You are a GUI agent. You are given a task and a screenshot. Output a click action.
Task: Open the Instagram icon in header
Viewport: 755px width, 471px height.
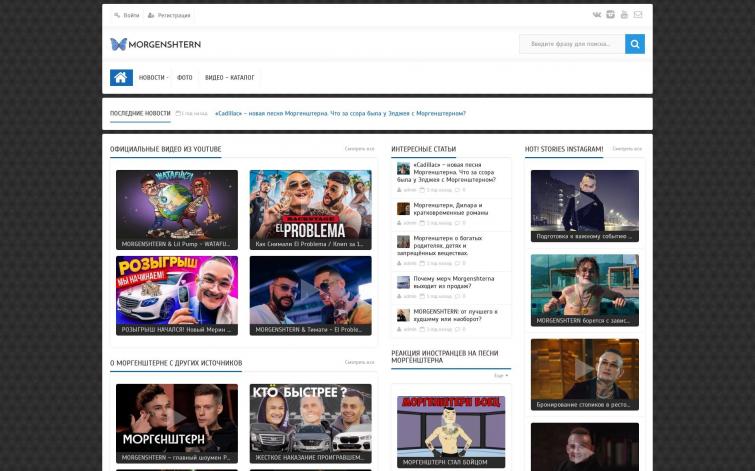[611, 14]
